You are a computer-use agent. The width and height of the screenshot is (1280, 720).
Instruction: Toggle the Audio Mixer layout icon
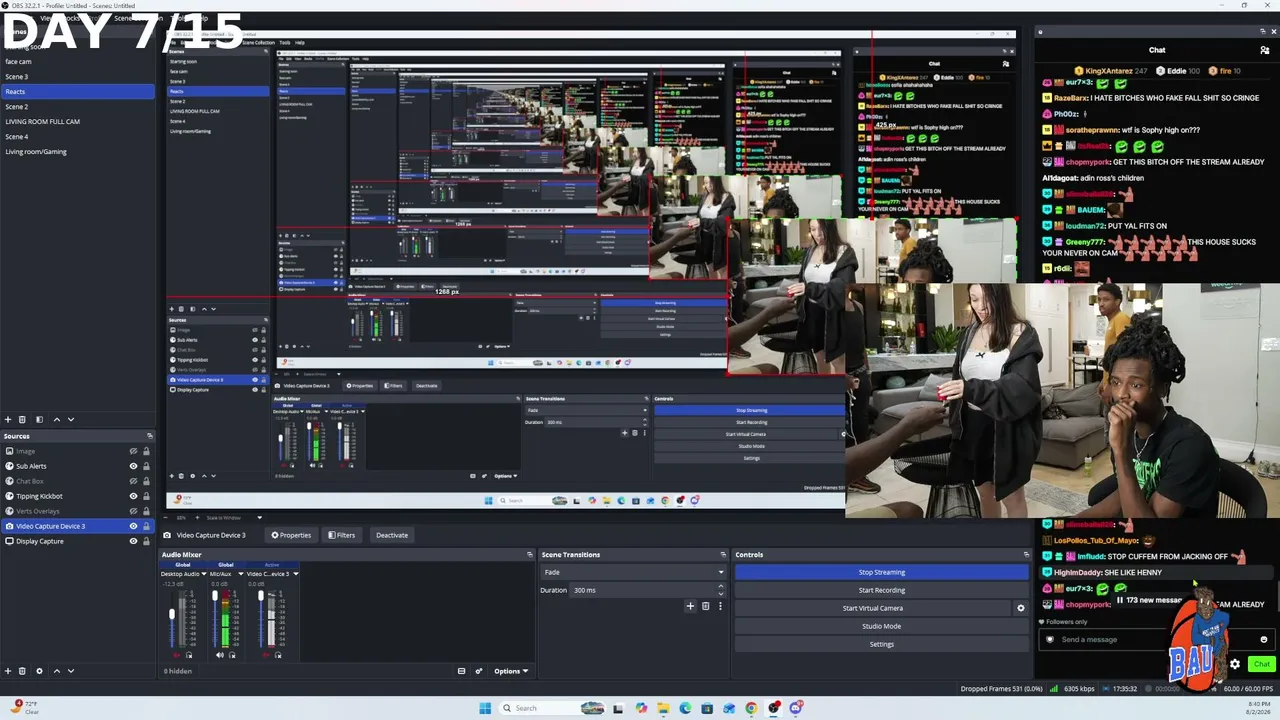(462, 671)
